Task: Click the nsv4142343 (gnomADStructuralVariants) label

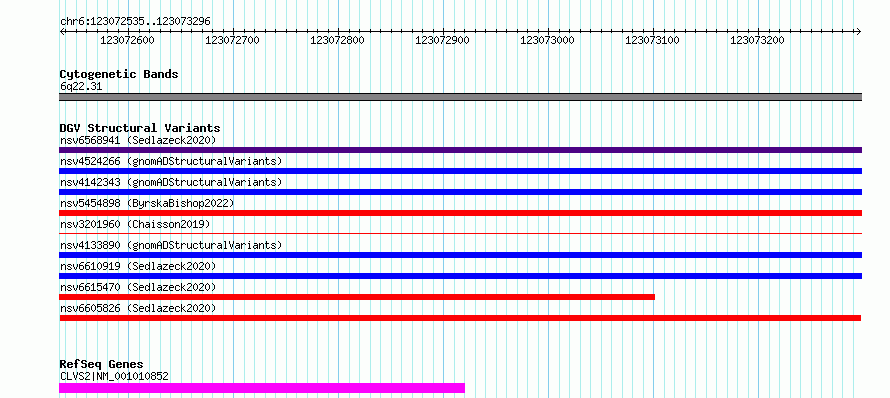Action: [x=171, y=182]
